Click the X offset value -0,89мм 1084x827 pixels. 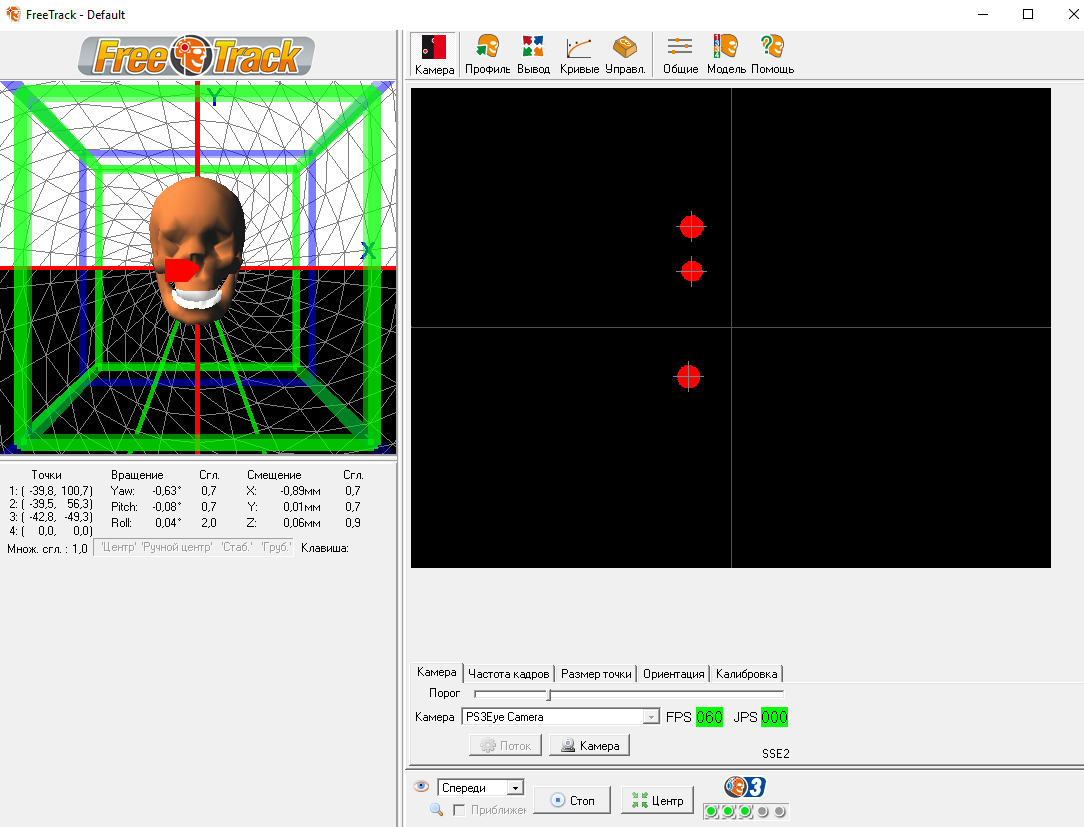[x=300, y=491]
